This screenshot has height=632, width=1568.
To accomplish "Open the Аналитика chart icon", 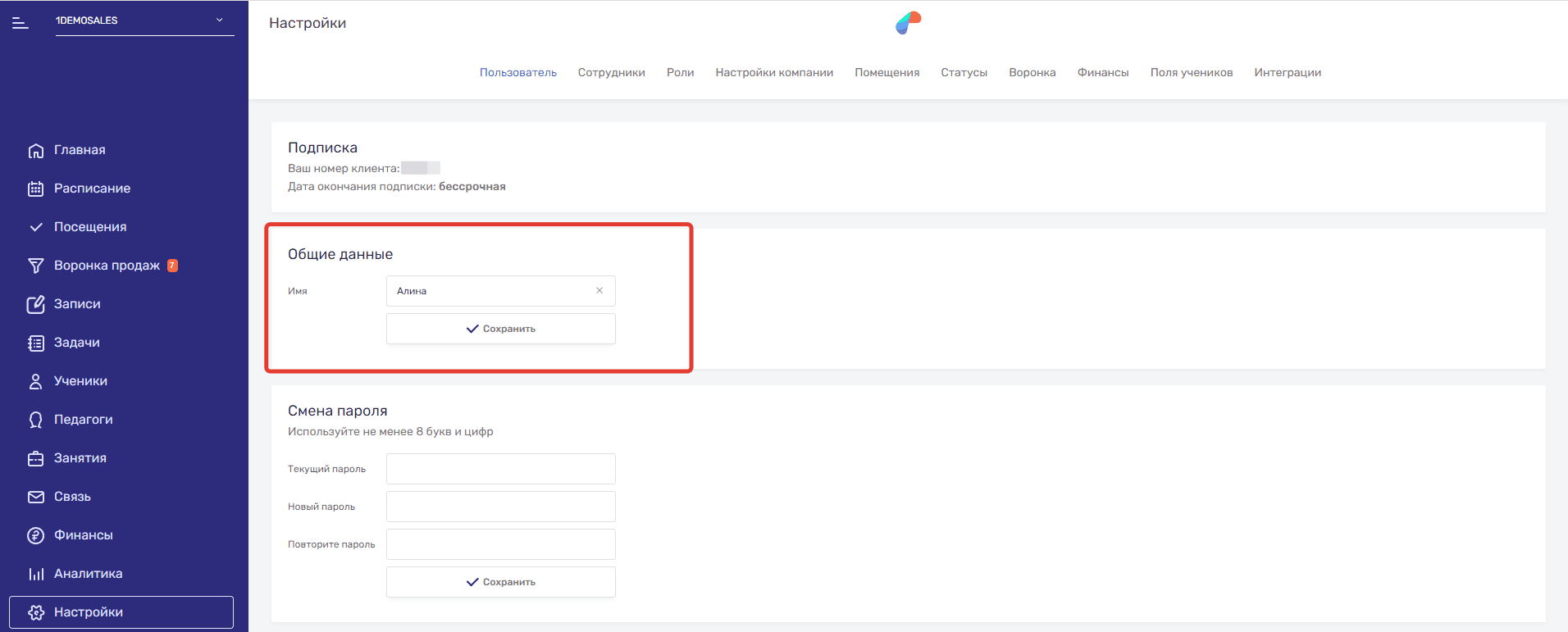I will point(35,574).
